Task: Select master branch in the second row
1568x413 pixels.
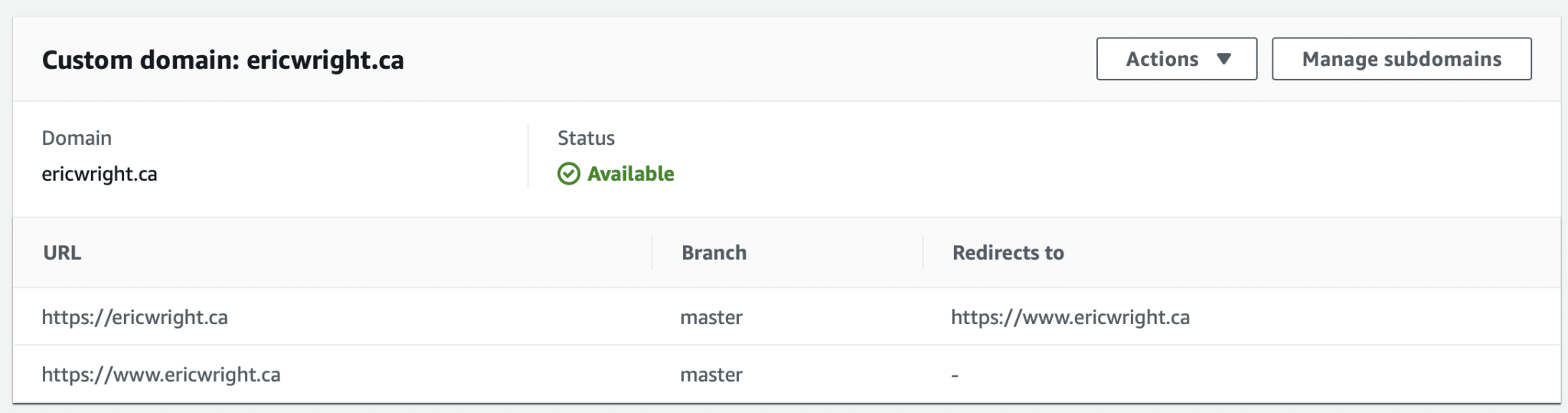Action: coord(711,375)
